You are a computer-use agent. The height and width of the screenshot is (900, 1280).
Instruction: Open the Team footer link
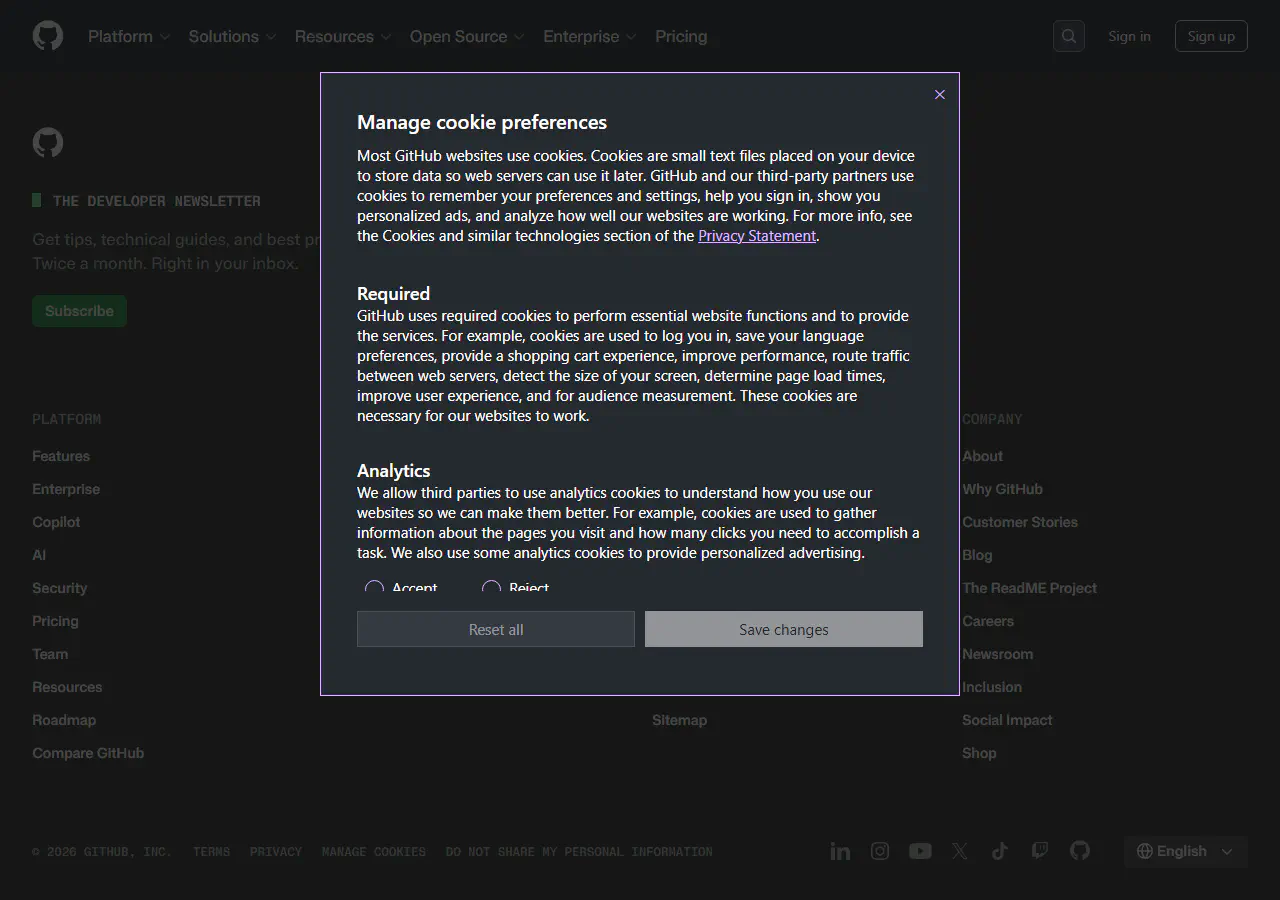(50, 654)
